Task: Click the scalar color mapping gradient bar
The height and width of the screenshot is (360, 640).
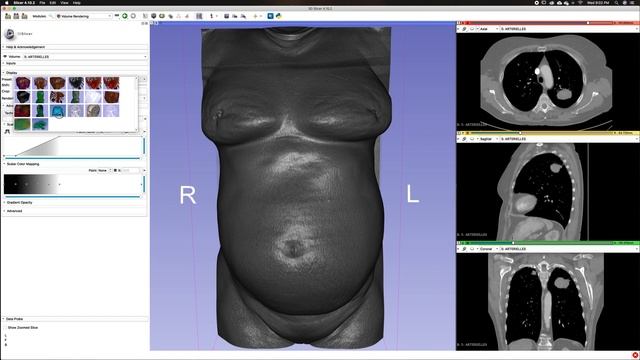Action: coord(73,184)
